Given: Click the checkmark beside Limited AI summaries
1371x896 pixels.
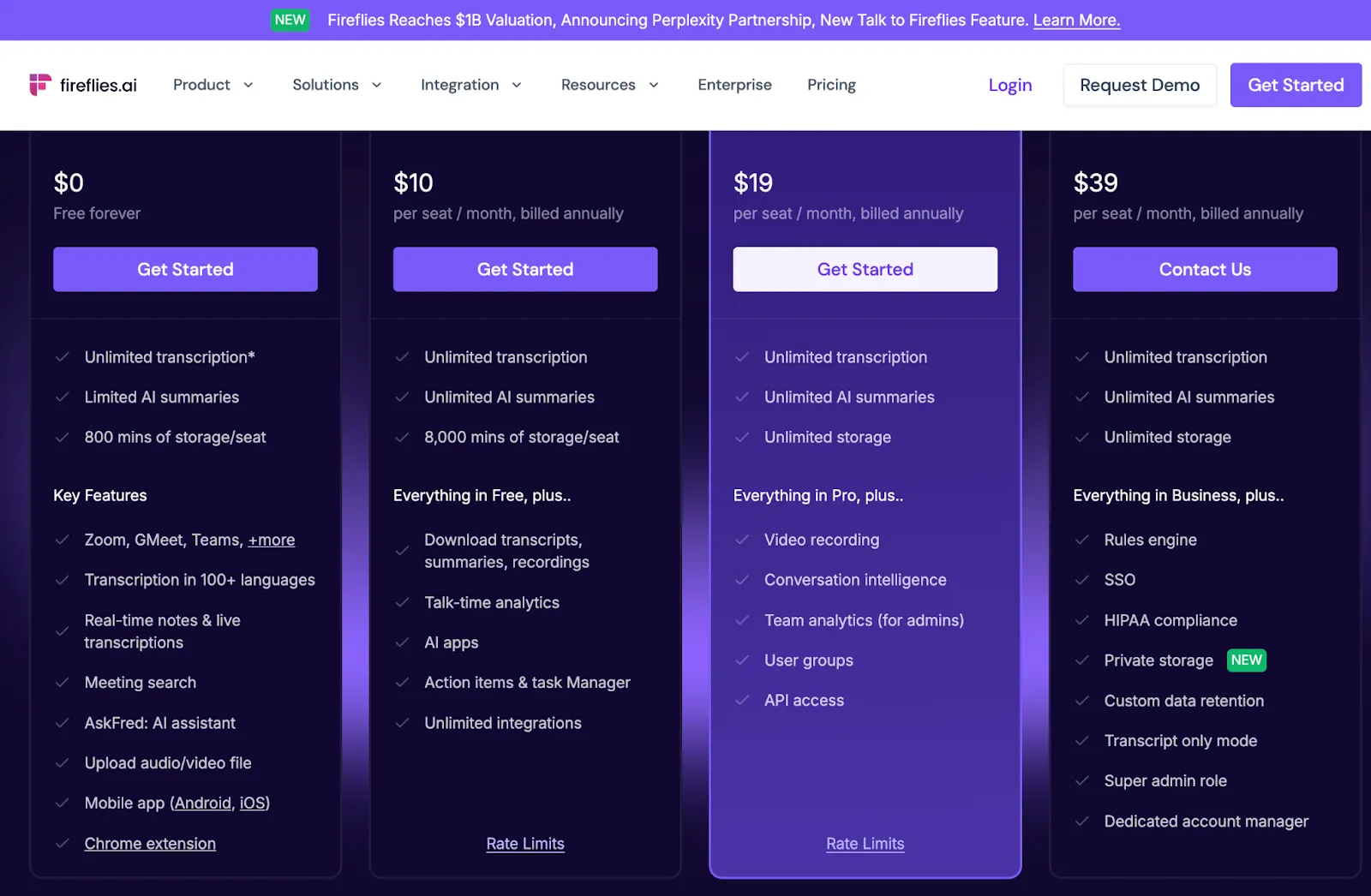Looking at the screenshot, I should point(62,397).
